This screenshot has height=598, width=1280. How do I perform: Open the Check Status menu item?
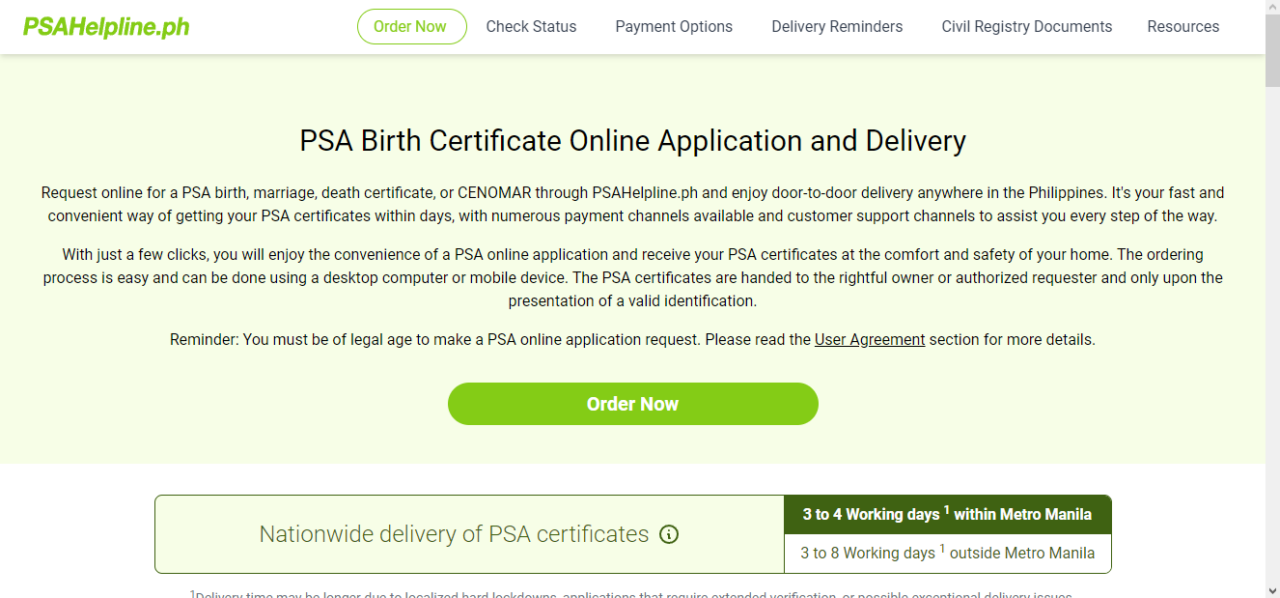coord(531,27)
